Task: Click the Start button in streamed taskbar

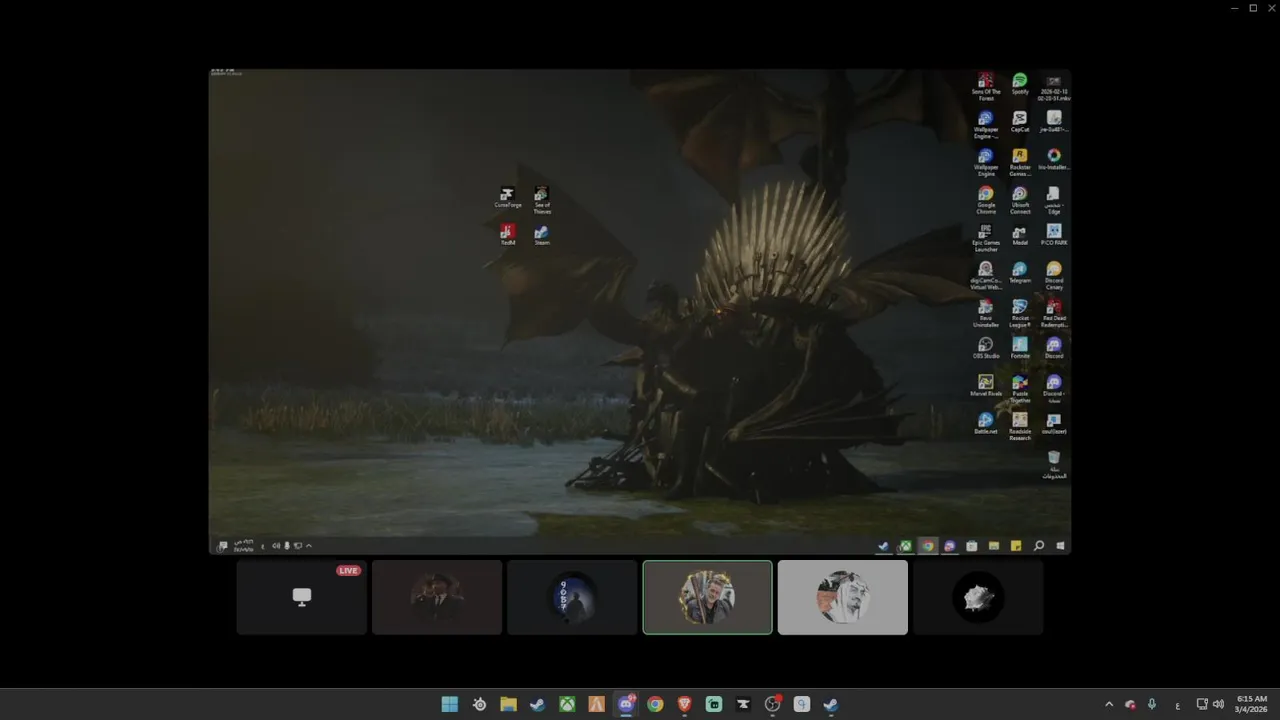Action: (x=1060, y=546)
